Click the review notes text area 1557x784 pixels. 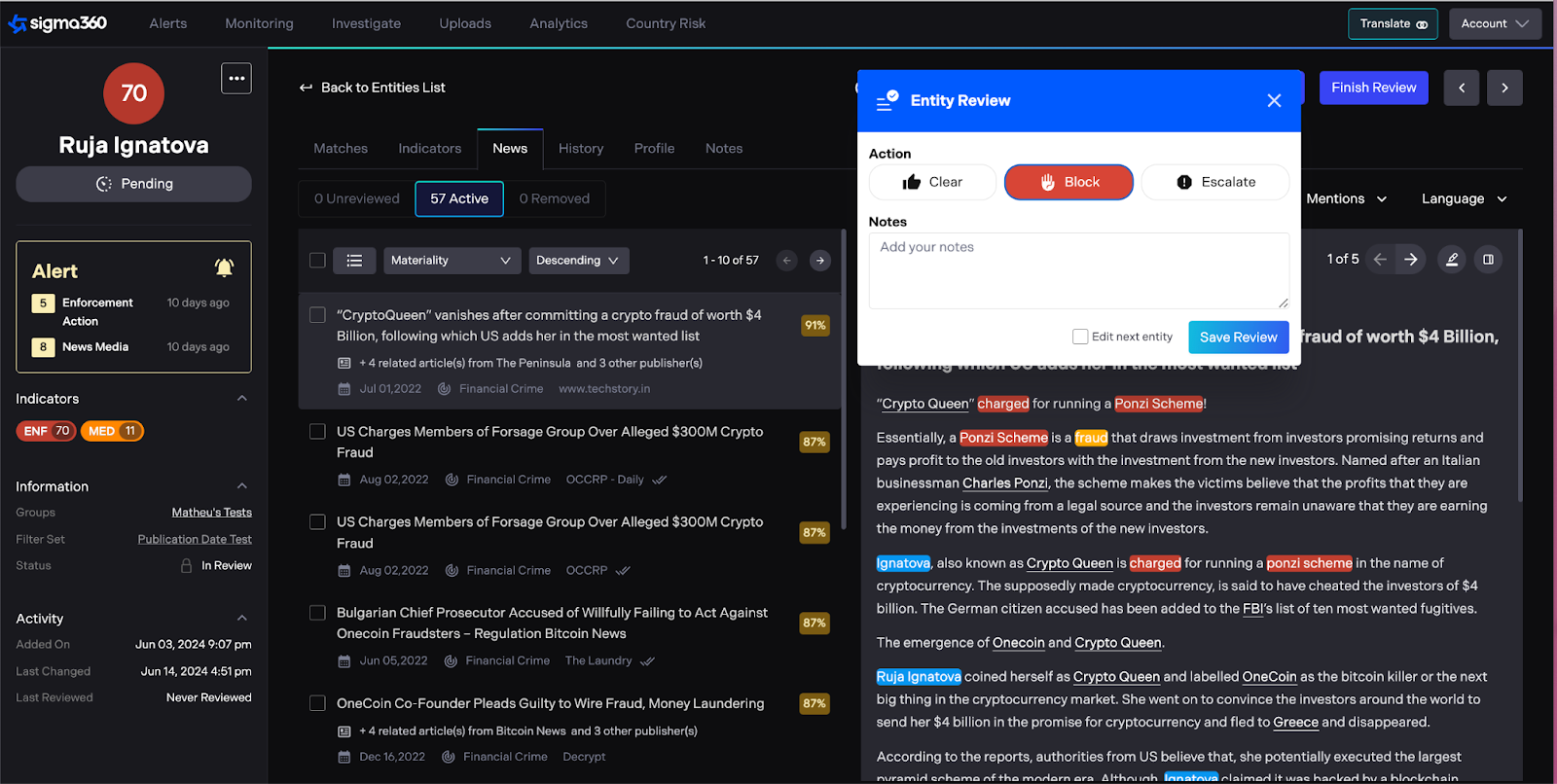click(1078, 270)
